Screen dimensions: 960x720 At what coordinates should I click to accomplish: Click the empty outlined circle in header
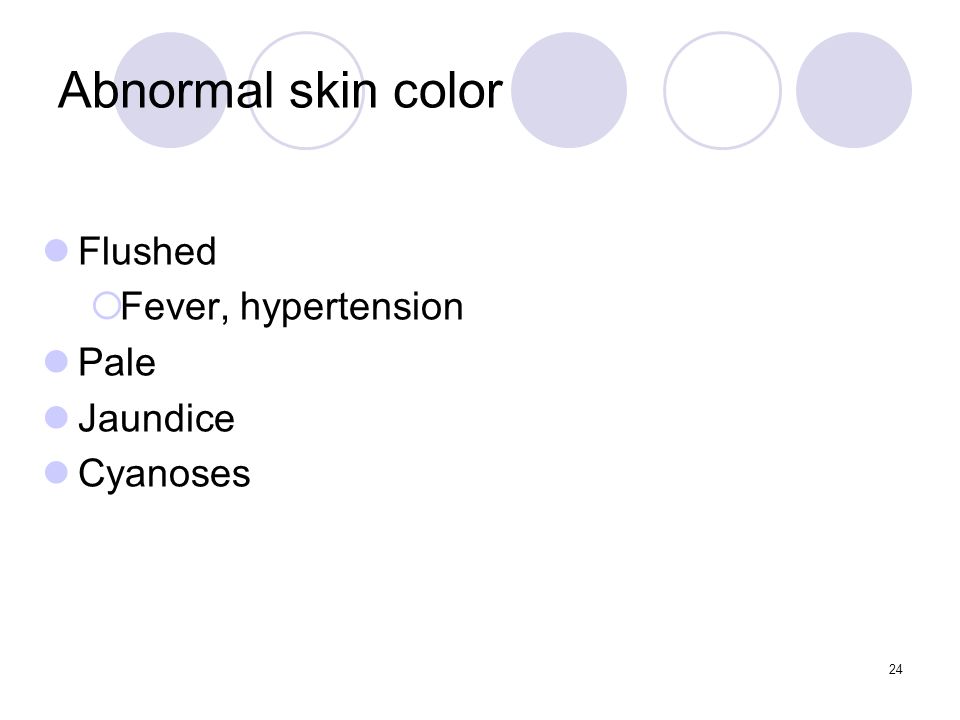722,90
